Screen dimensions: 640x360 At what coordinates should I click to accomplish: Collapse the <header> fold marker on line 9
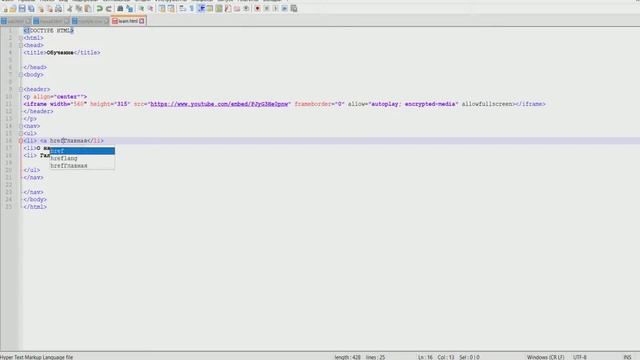pyautogui.click(x=21, y=89)
